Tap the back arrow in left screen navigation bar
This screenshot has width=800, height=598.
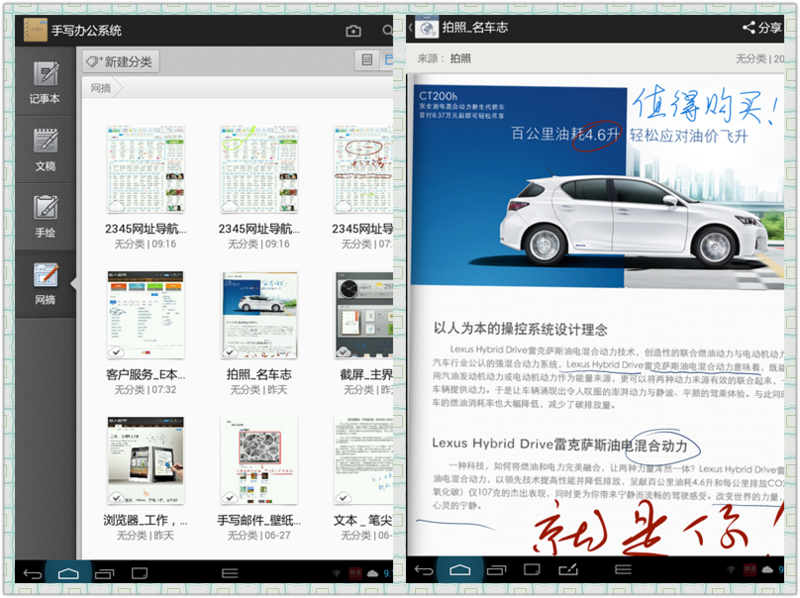[x=33, y=574]
